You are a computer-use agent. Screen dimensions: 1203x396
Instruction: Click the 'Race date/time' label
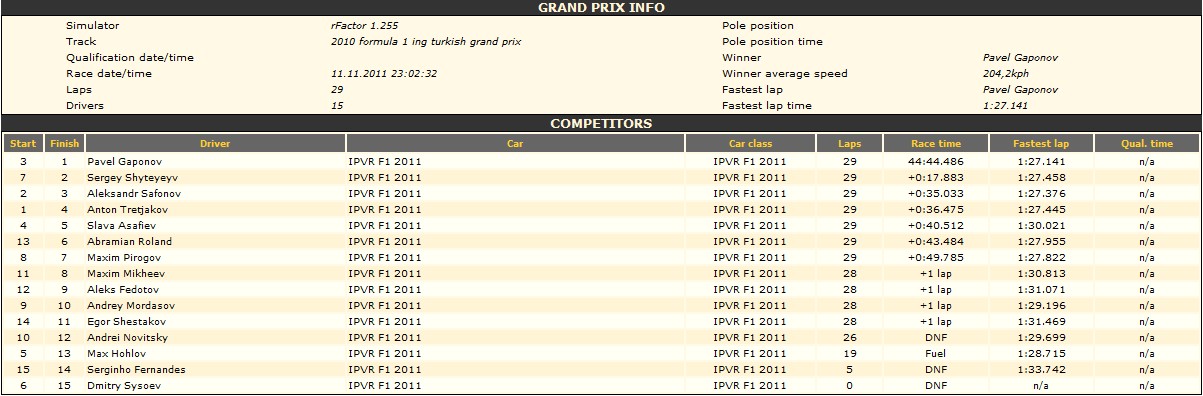pyautogui.click(x=109, y=74)
